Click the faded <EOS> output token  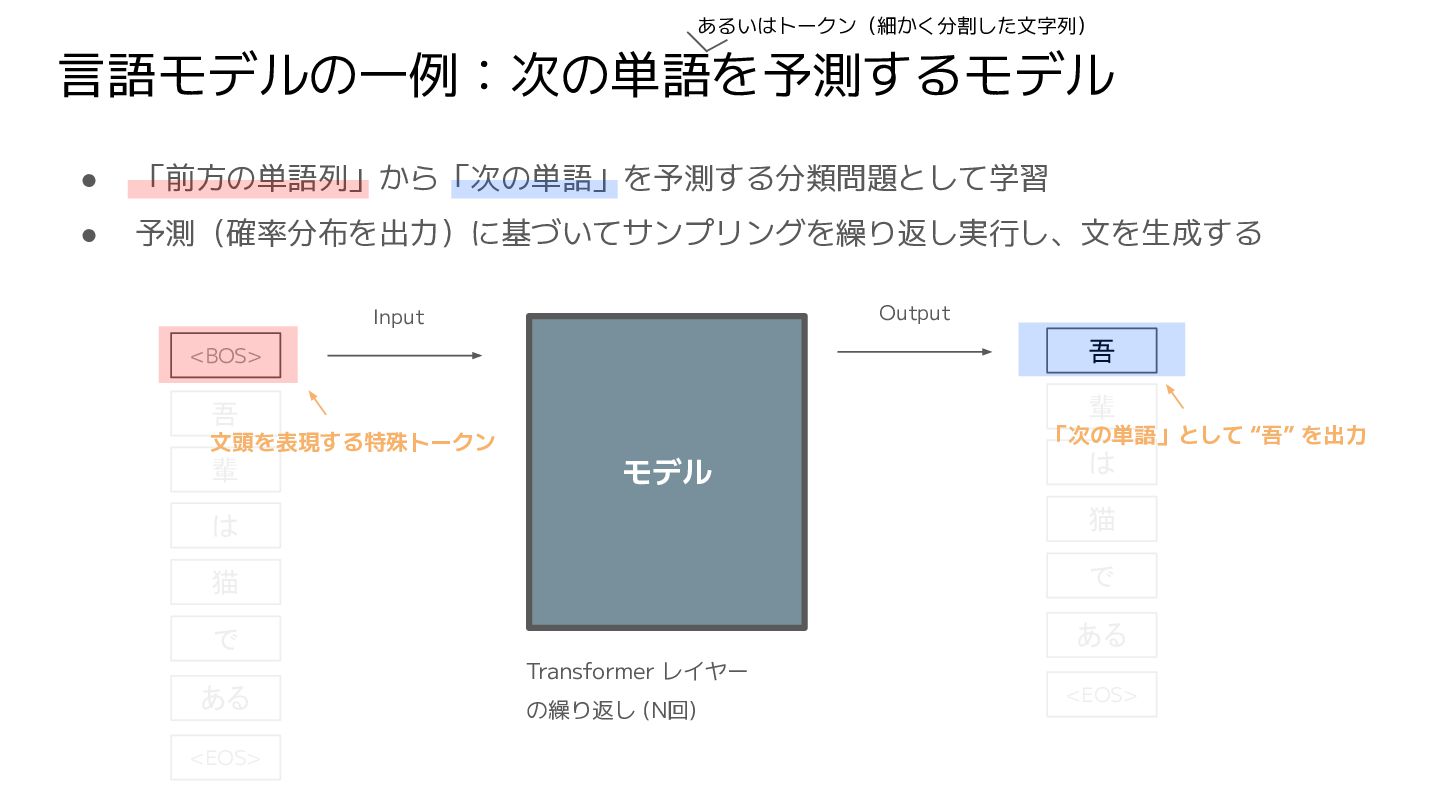[x=1101, y=694]
